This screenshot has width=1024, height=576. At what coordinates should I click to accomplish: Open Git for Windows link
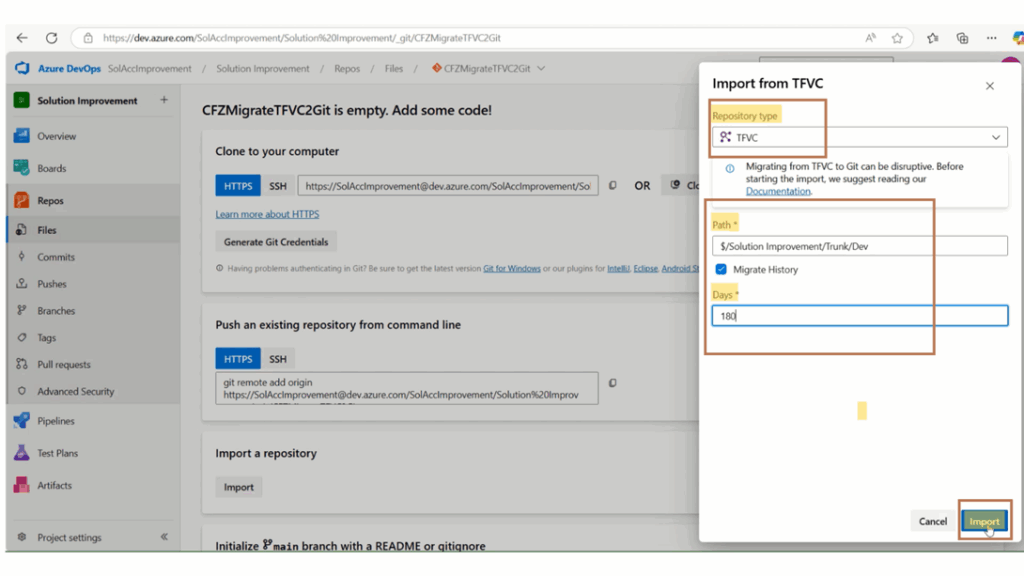[x=511, y=268]
